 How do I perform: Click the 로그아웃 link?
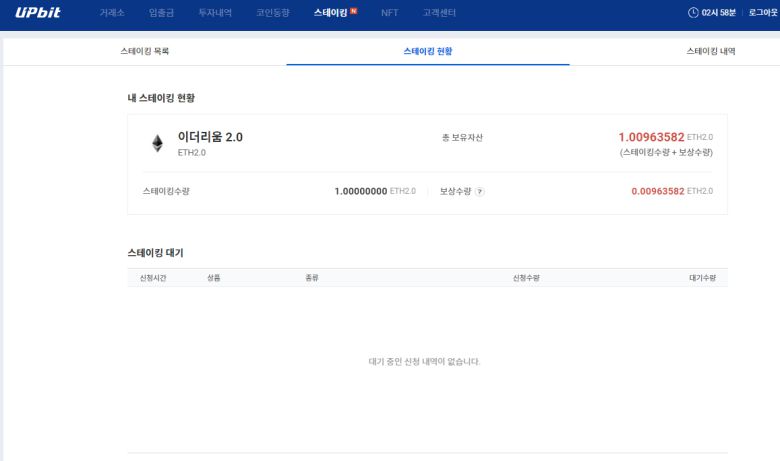pos(763,12)
